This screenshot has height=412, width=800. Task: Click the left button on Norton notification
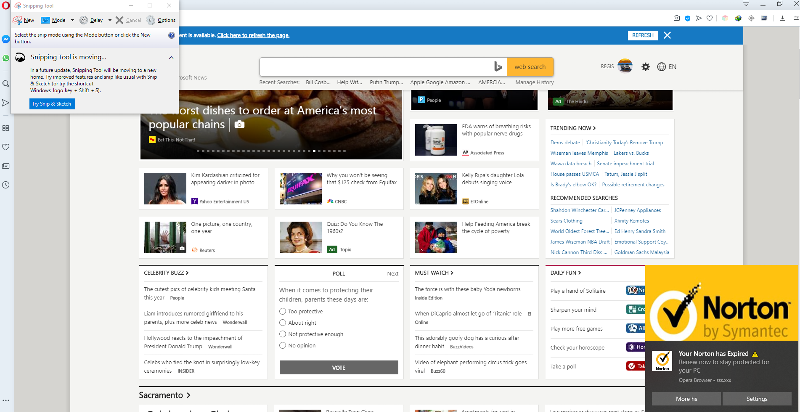686,399
